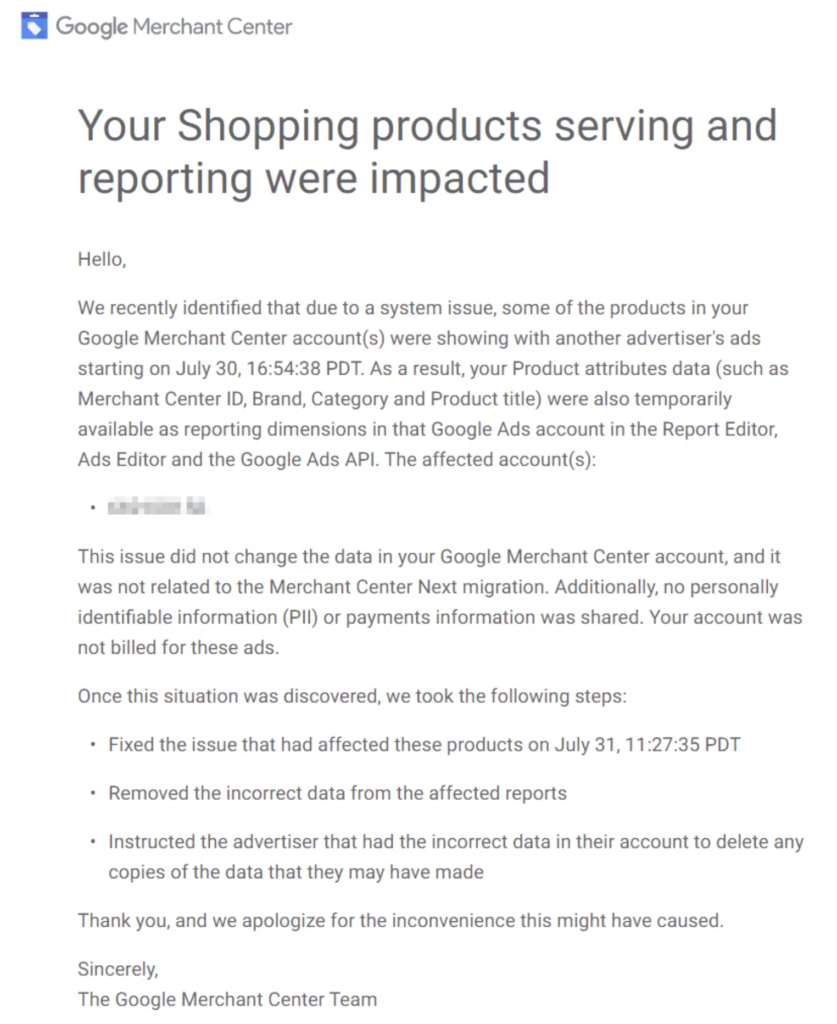The width and height of the screenshot is (837, 1024).
Task: Click the "Google Merchant Center" header text
Action: click(174, 26)
